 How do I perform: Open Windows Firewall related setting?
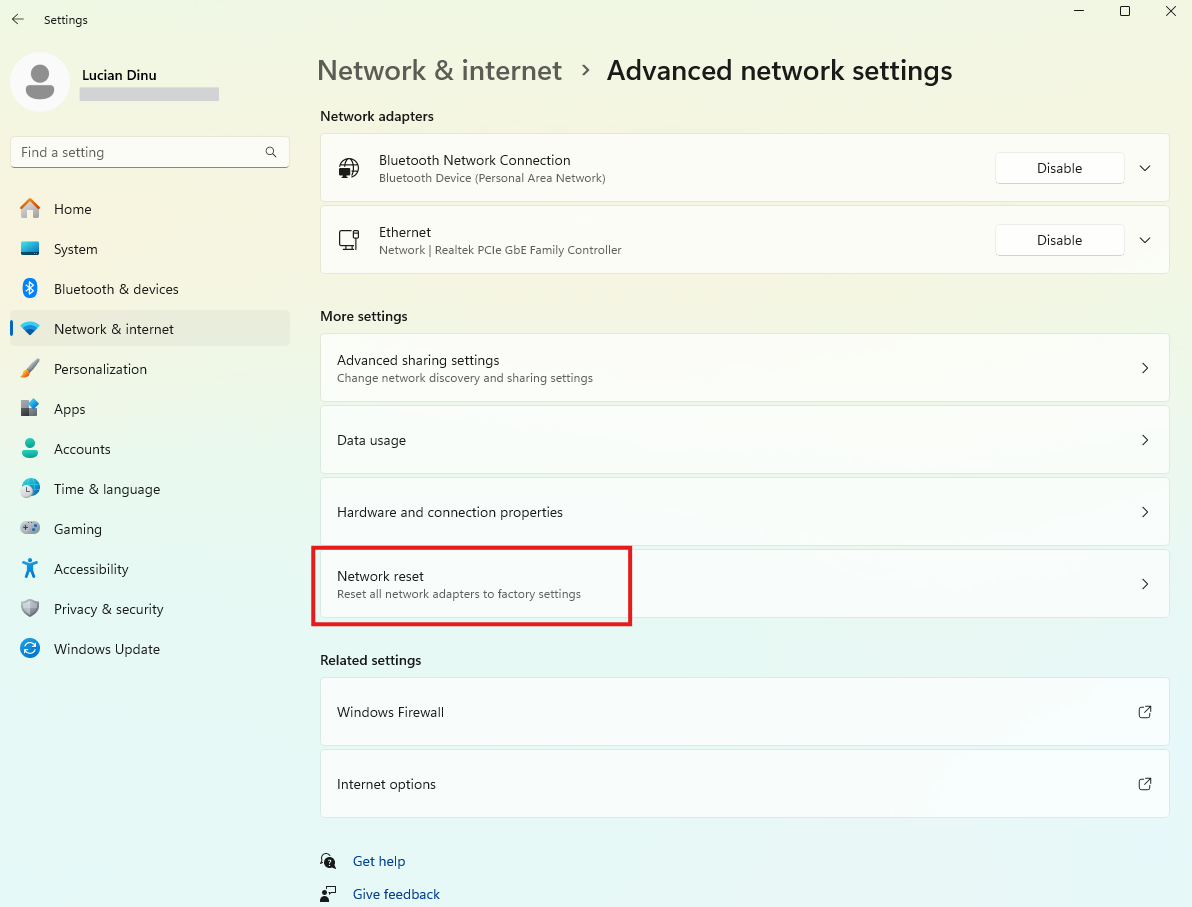tap(744, 712)
